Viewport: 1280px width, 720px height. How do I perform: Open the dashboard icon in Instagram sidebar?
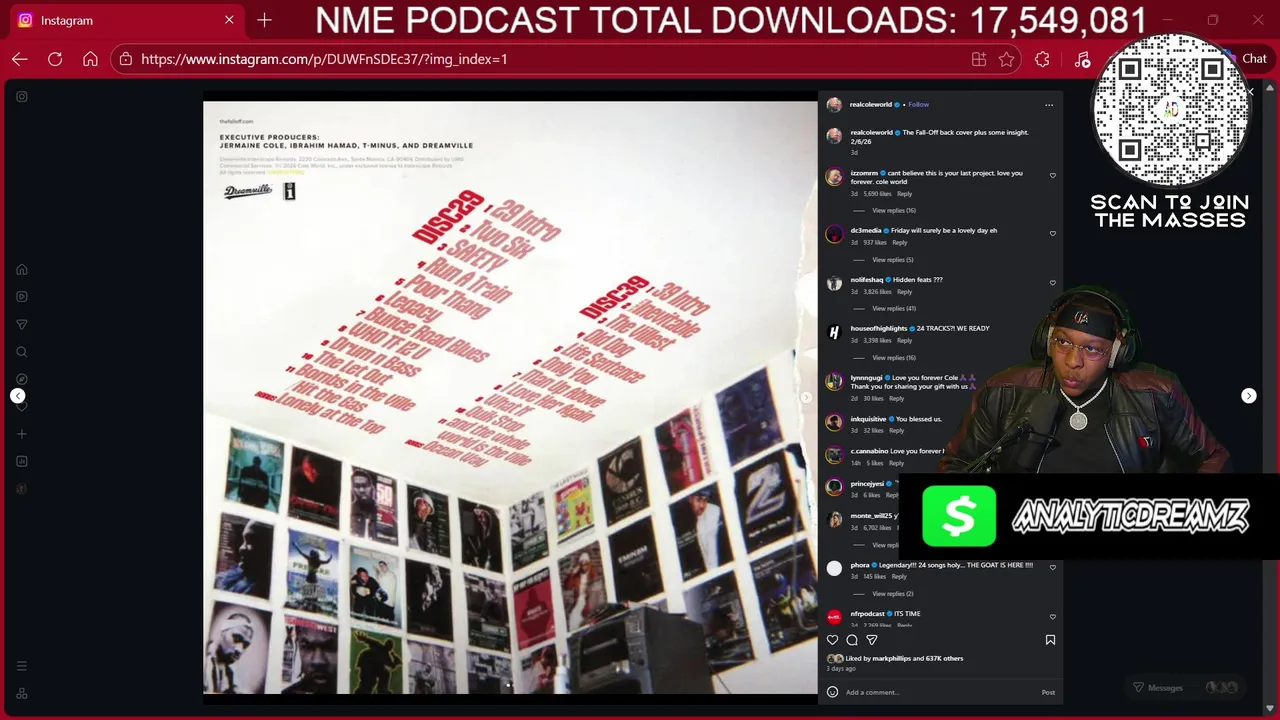click(22, 461)
